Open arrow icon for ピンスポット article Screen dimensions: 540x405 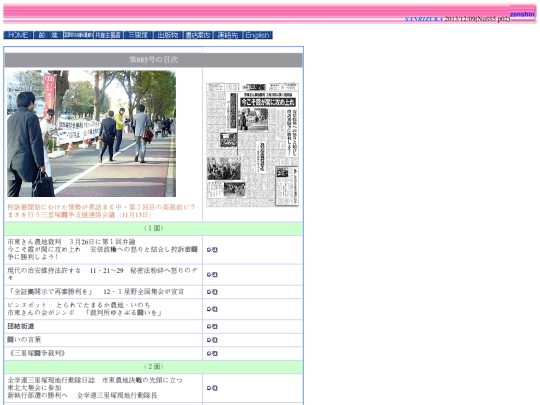pos(212,309)
